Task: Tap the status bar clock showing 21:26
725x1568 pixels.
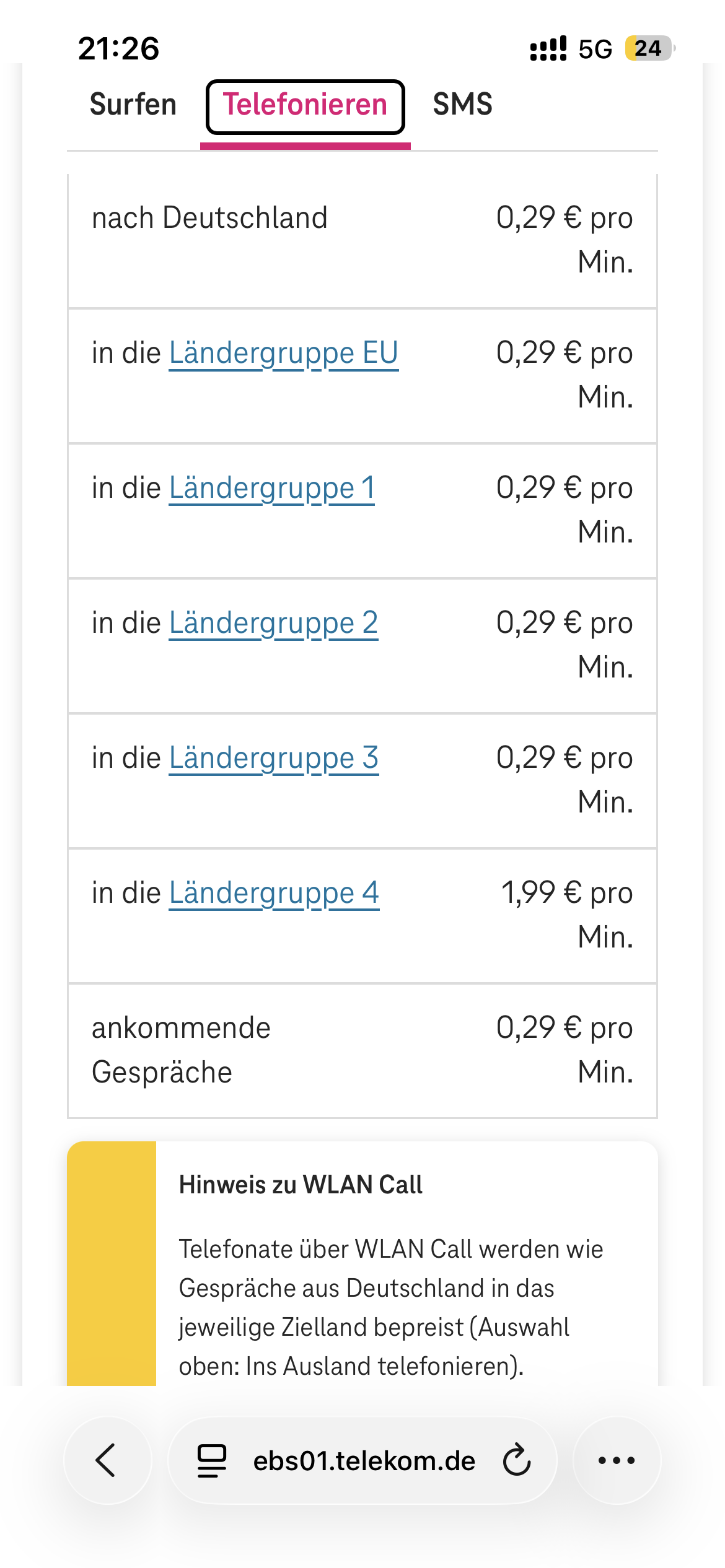Action: pyautogui.click(x=118, y=48)
